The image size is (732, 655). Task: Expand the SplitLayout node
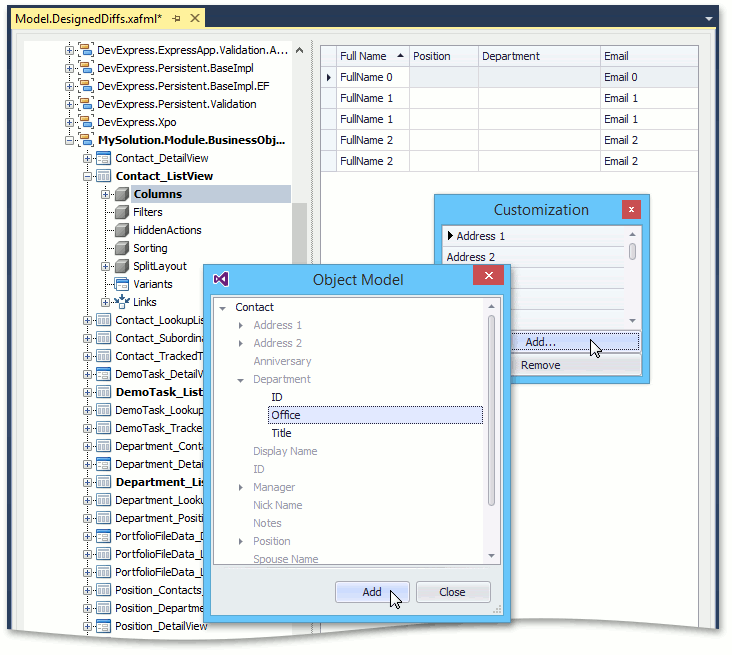tap(106, 267)
